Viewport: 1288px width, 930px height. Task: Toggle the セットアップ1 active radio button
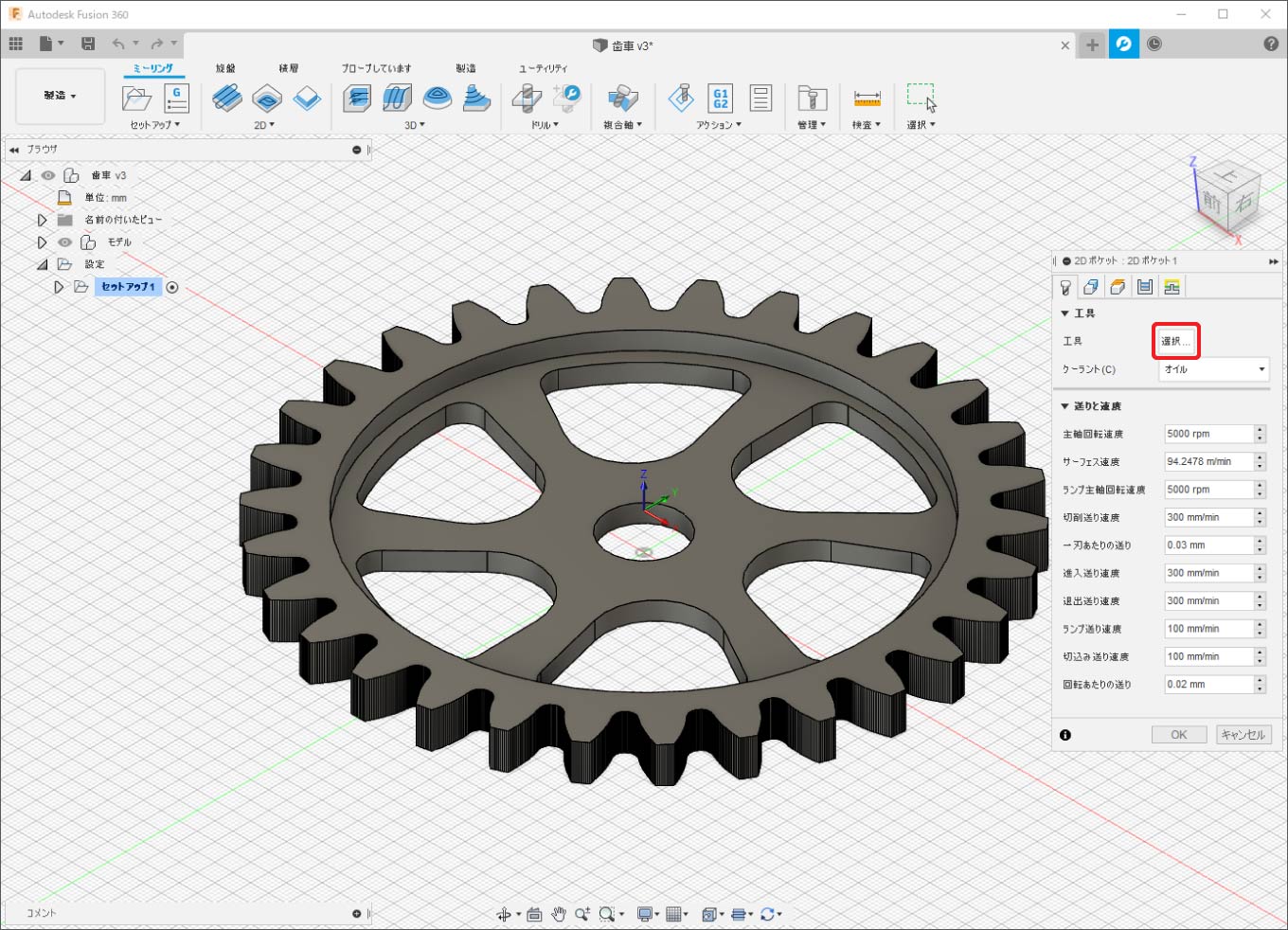tap(172, 287)
